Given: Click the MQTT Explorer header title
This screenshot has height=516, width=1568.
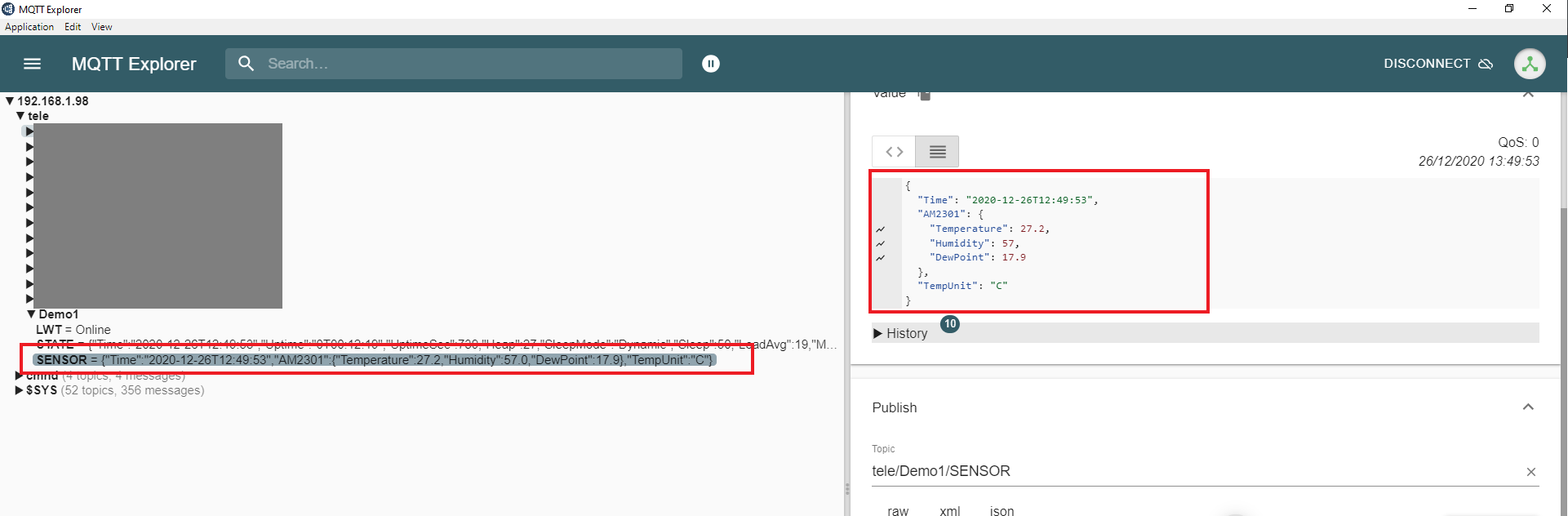Looking at the screenshot, I should 134,64.
